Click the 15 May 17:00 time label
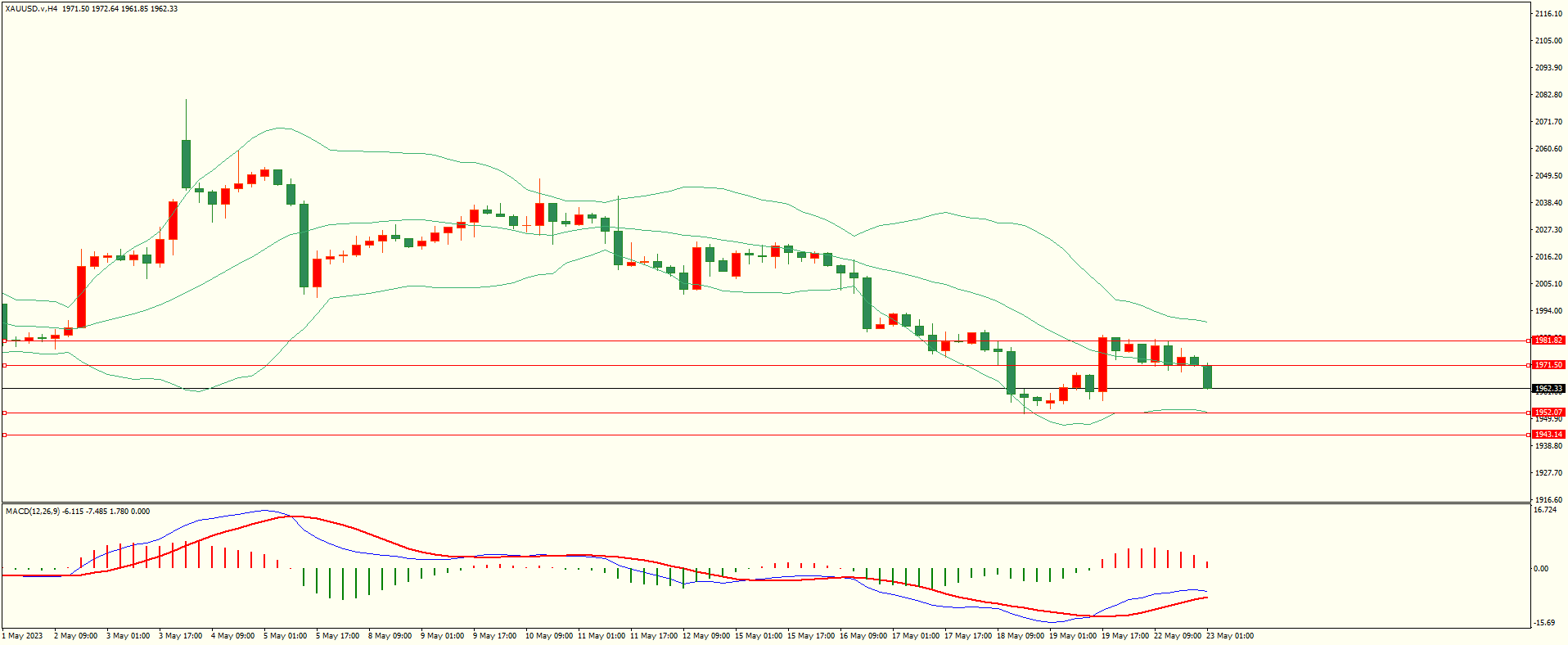This screenshot has width=1568, height=645. pos(811,636)
